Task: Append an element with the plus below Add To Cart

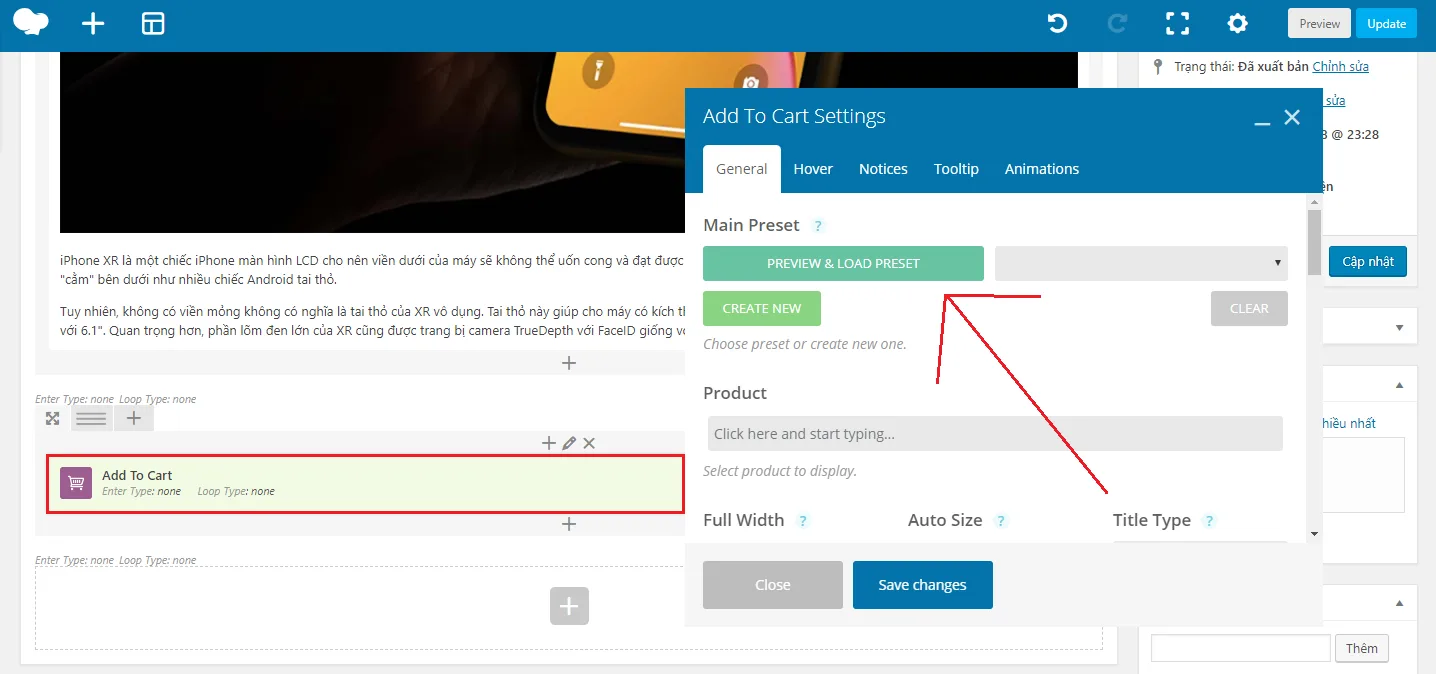Action: point(569,523)
